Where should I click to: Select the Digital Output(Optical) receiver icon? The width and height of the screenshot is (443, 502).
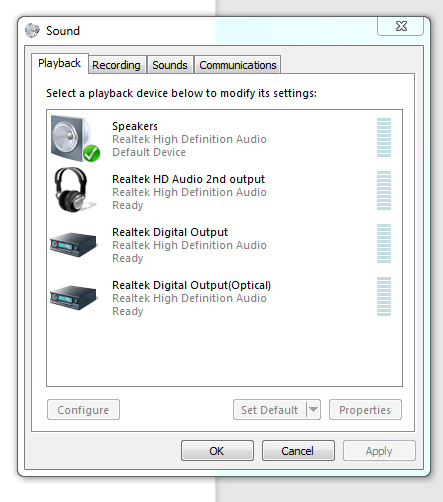(x=74, y=298)
